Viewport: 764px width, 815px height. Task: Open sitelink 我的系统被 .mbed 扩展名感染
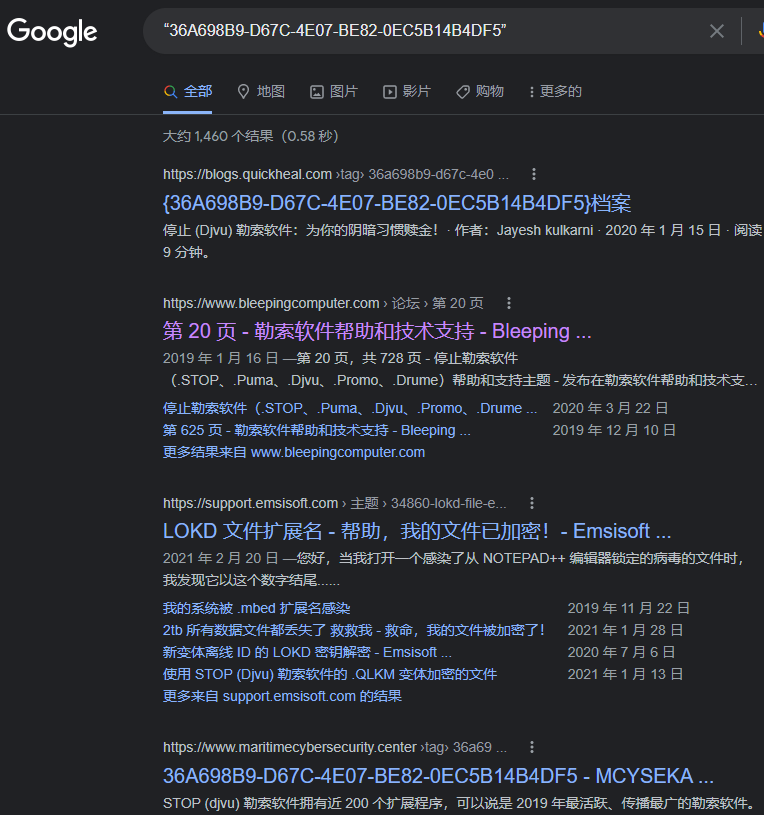[257, 608]
